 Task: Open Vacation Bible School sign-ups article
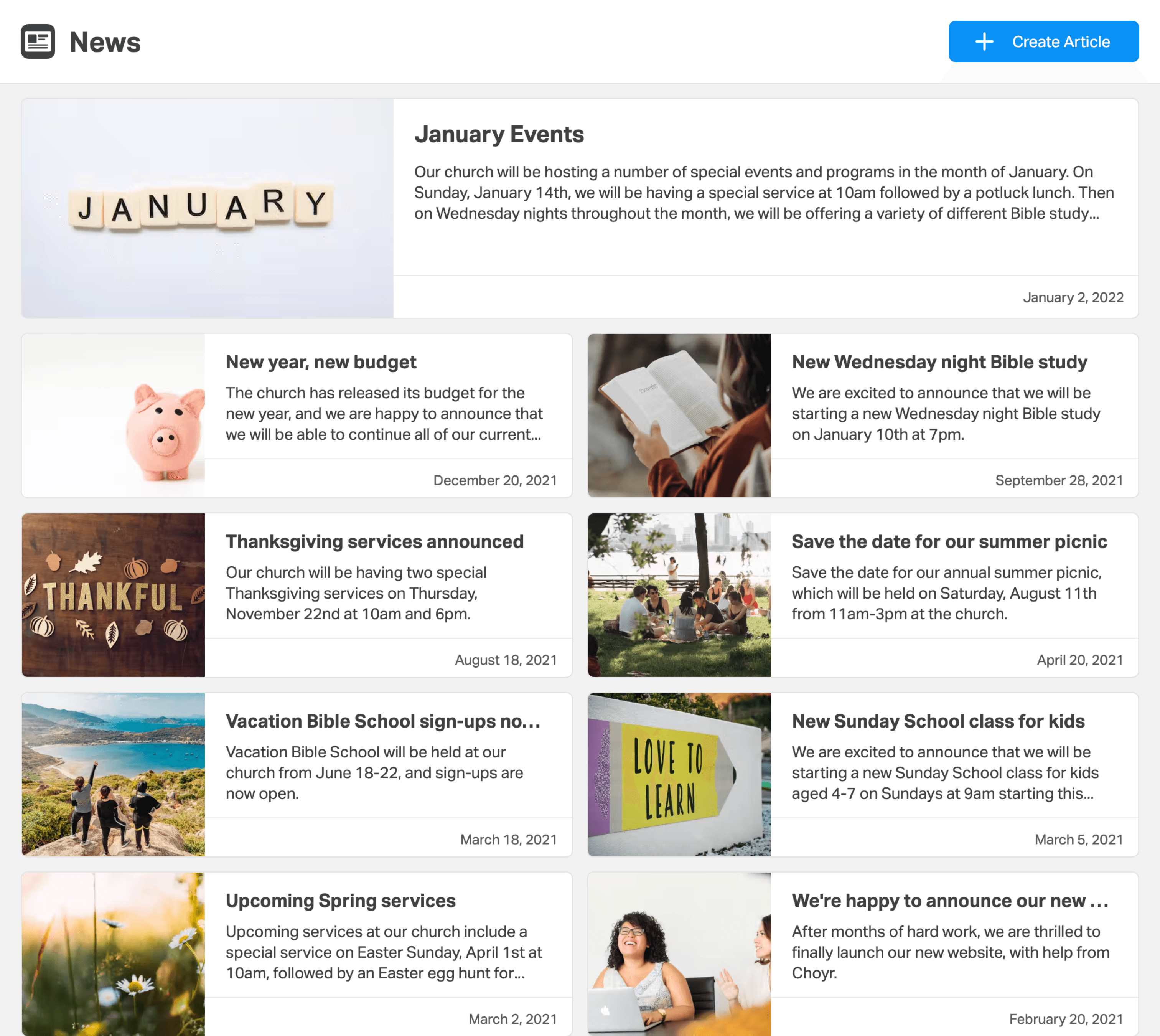pyautogui.click(x=383, y=721)
